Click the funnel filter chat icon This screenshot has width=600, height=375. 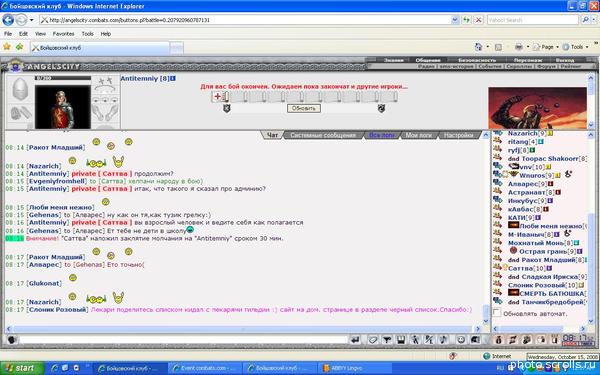(x=387, y=340)
